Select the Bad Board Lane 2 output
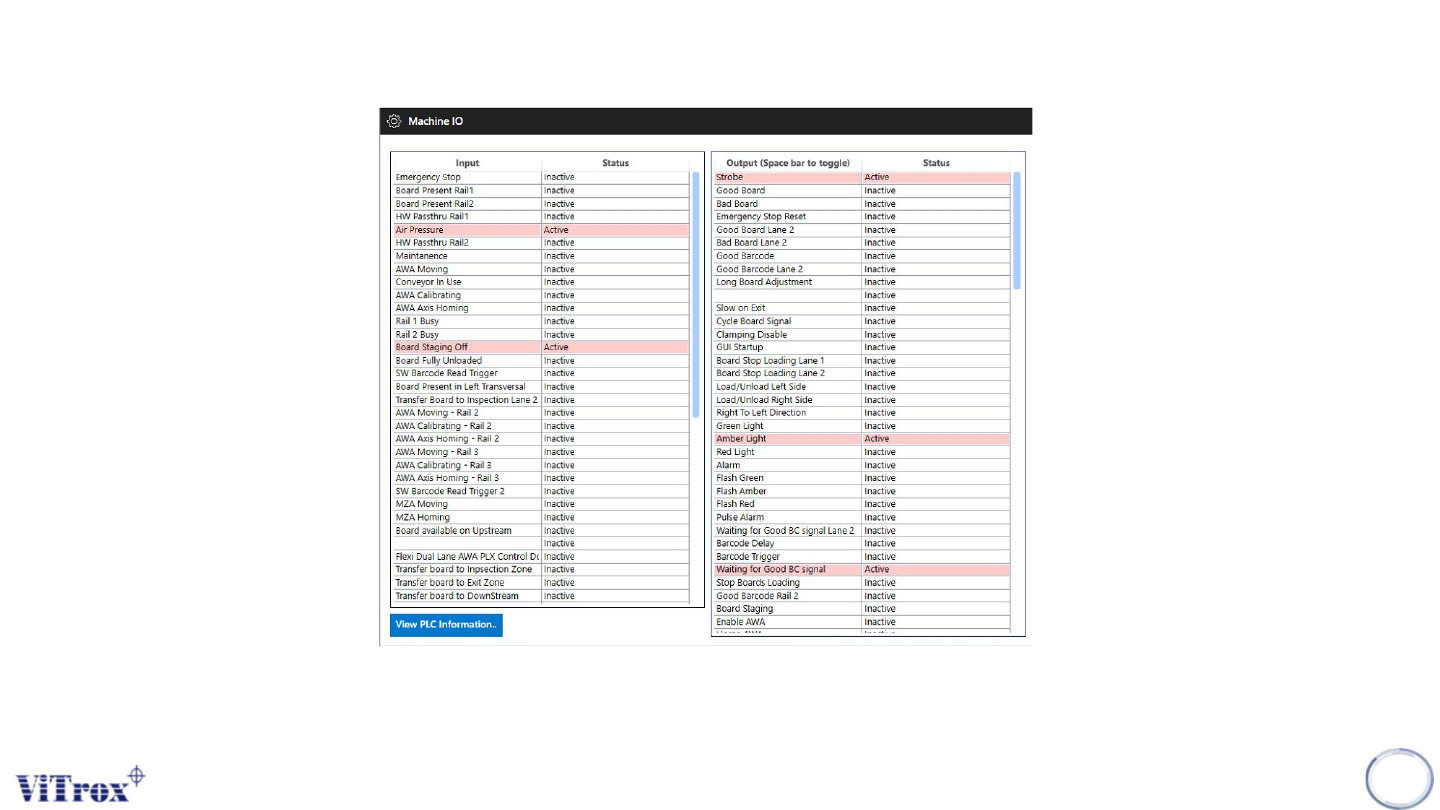The width and height of the screenshot is (1440, 810). click(x=862, y=242)
